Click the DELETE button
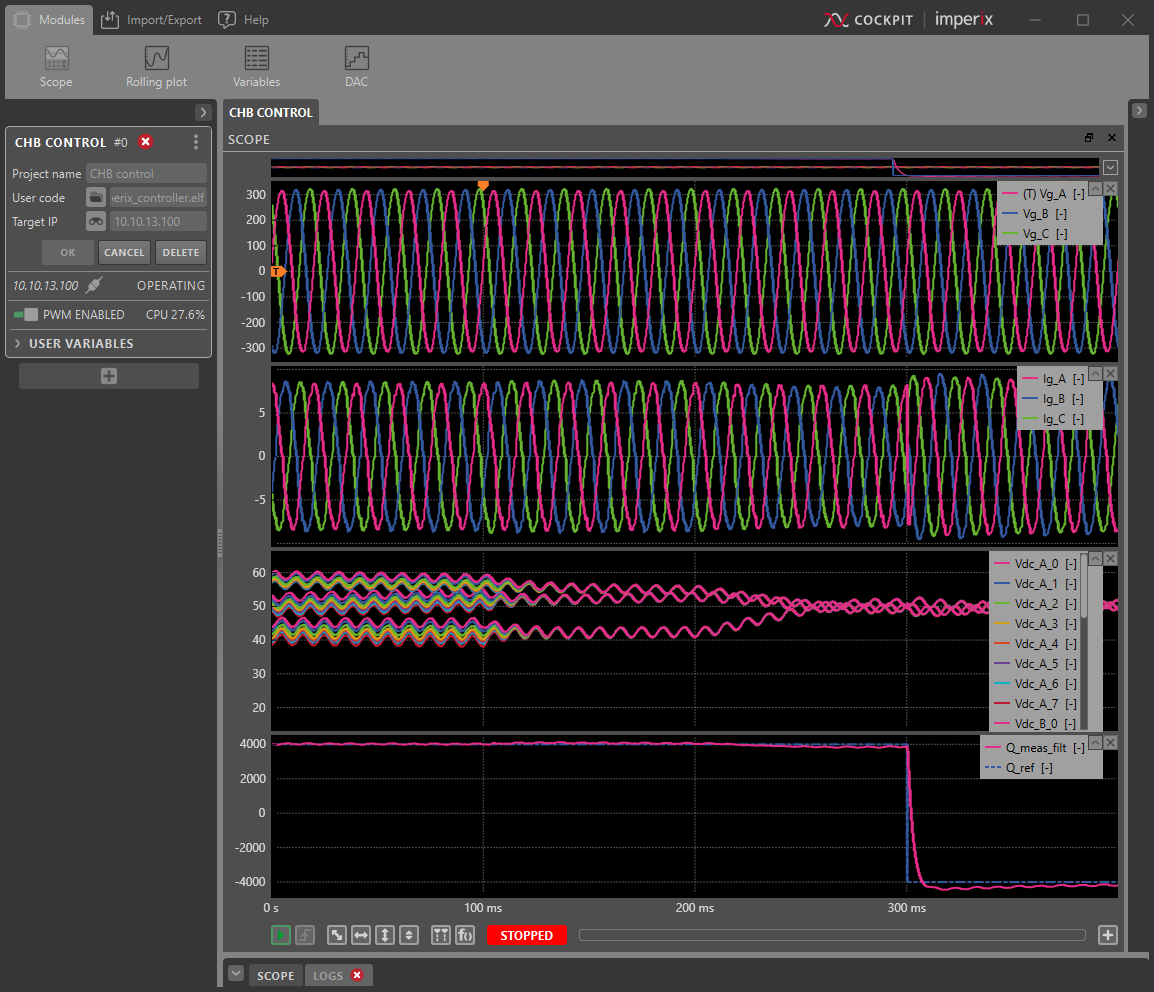This screenshot has width=1154, height=992. [180, 252]
